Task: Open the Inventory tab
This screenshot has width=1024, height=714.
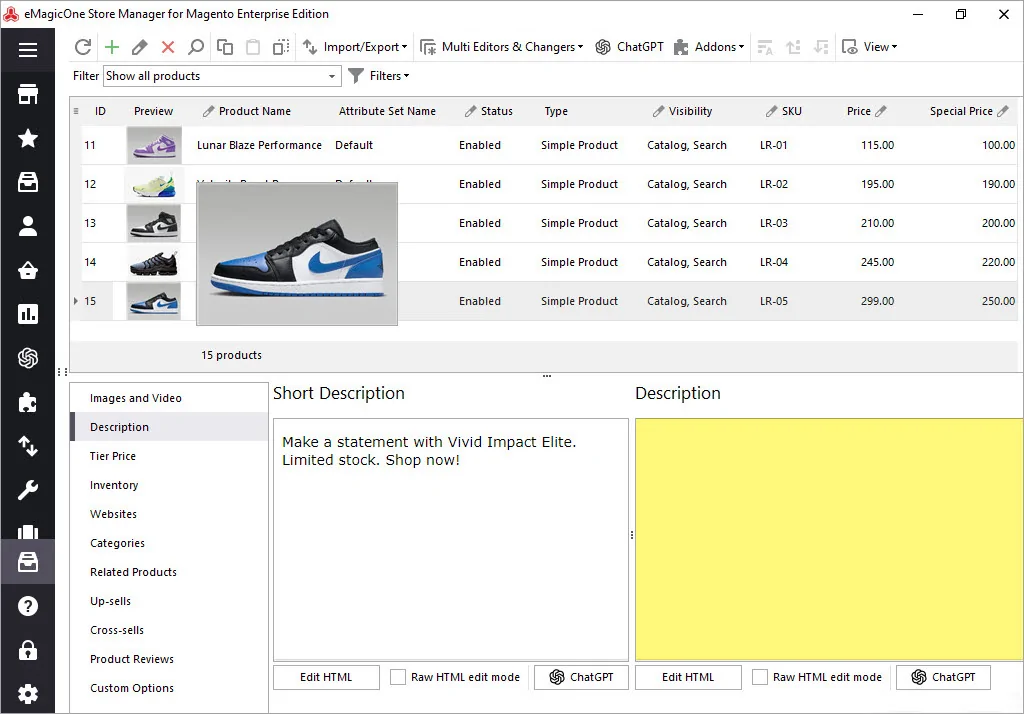Action: pyautogui.click(x=169, y=485)
